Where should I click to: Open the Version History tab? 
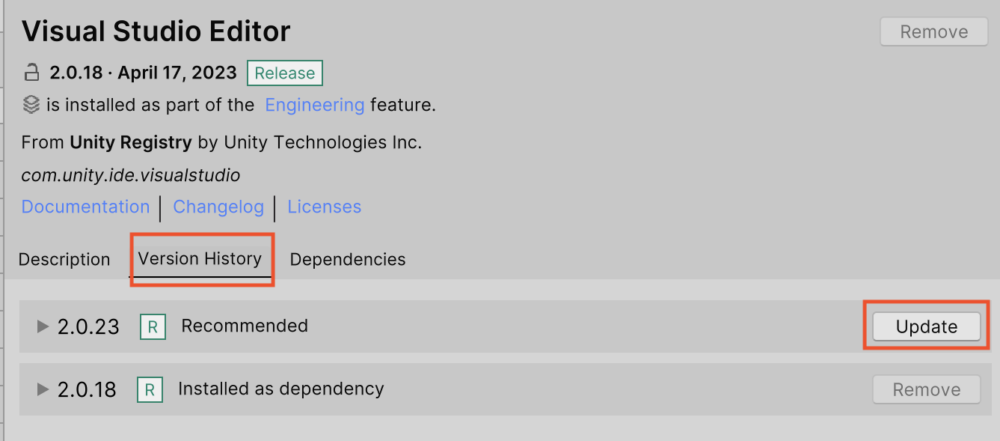click(200, 259)
